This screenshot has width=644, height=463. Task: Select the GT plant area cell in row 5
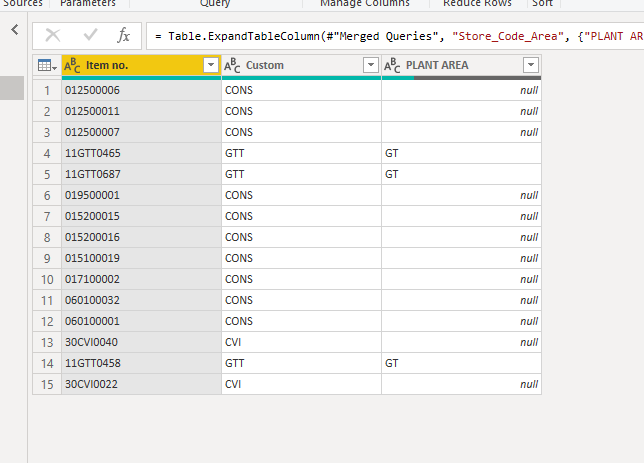(x=461, y=174)
